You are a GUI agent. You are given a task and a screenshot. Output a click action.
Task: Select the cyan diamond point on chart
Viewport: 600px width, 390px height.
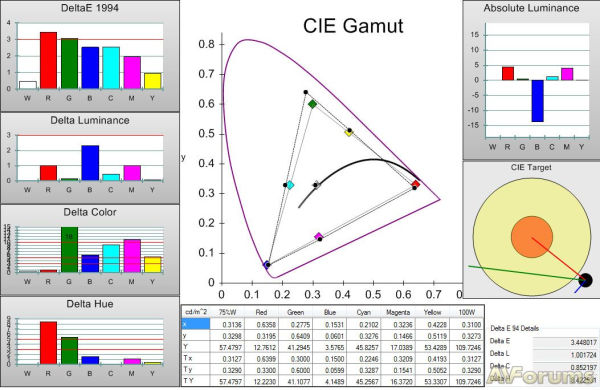[x=290, y=185]
